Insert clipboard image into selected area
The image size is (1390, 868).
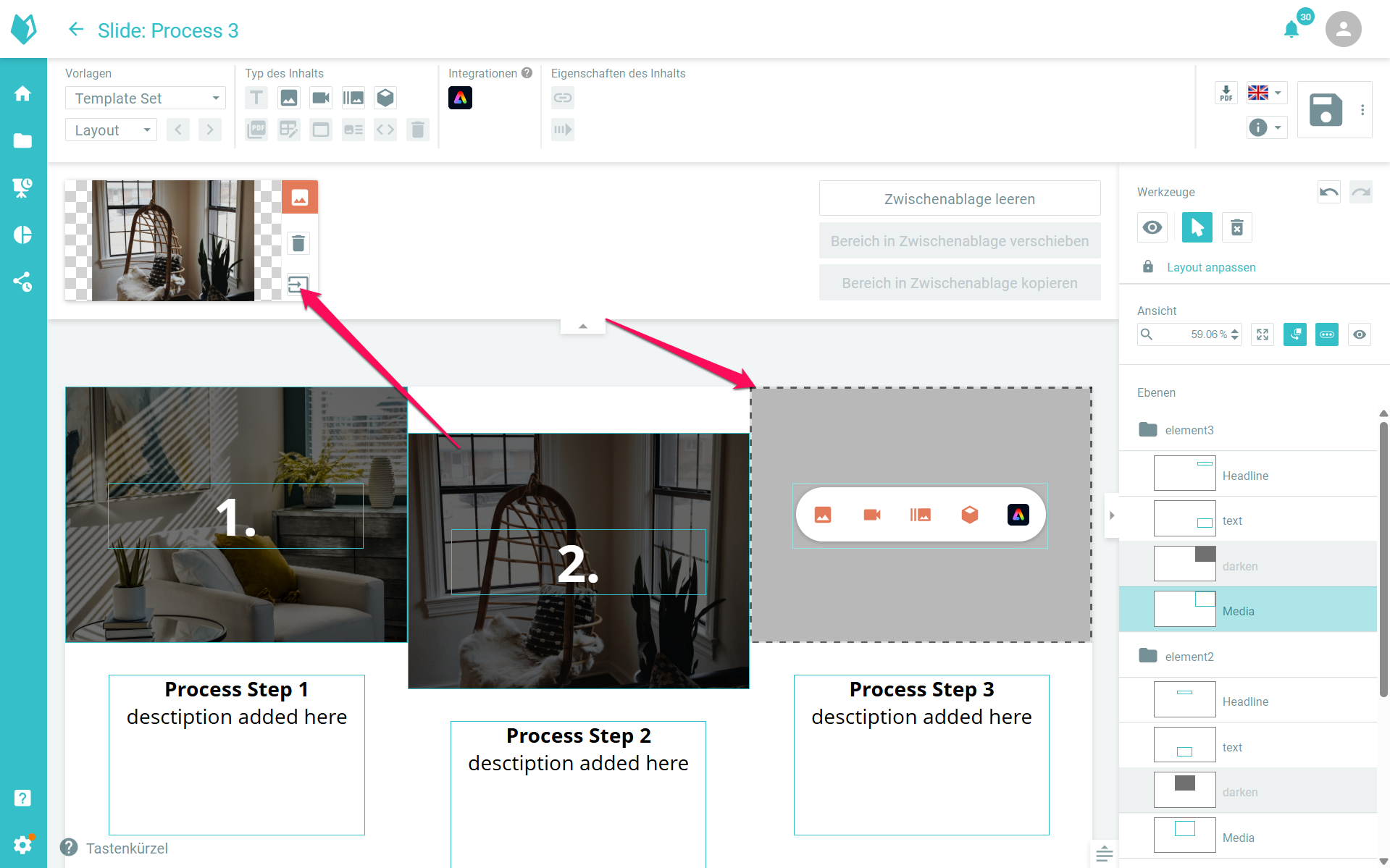coord(298,285)
